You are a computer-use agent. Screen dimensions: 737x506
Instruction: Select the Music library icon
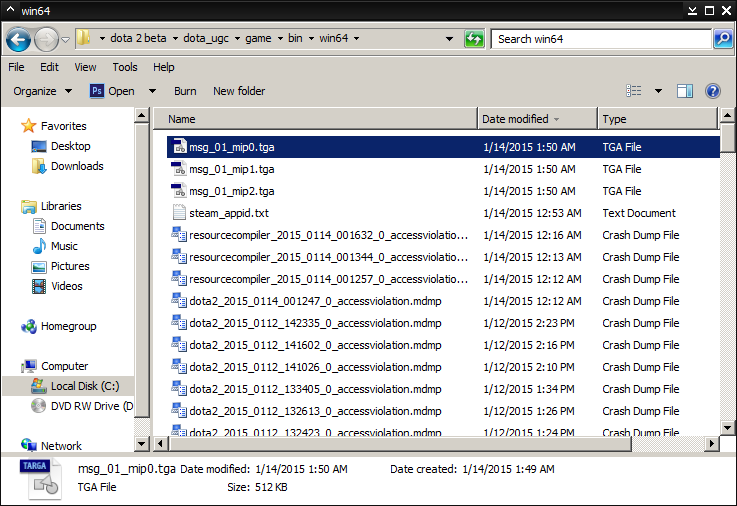click(x=40, y=246)
